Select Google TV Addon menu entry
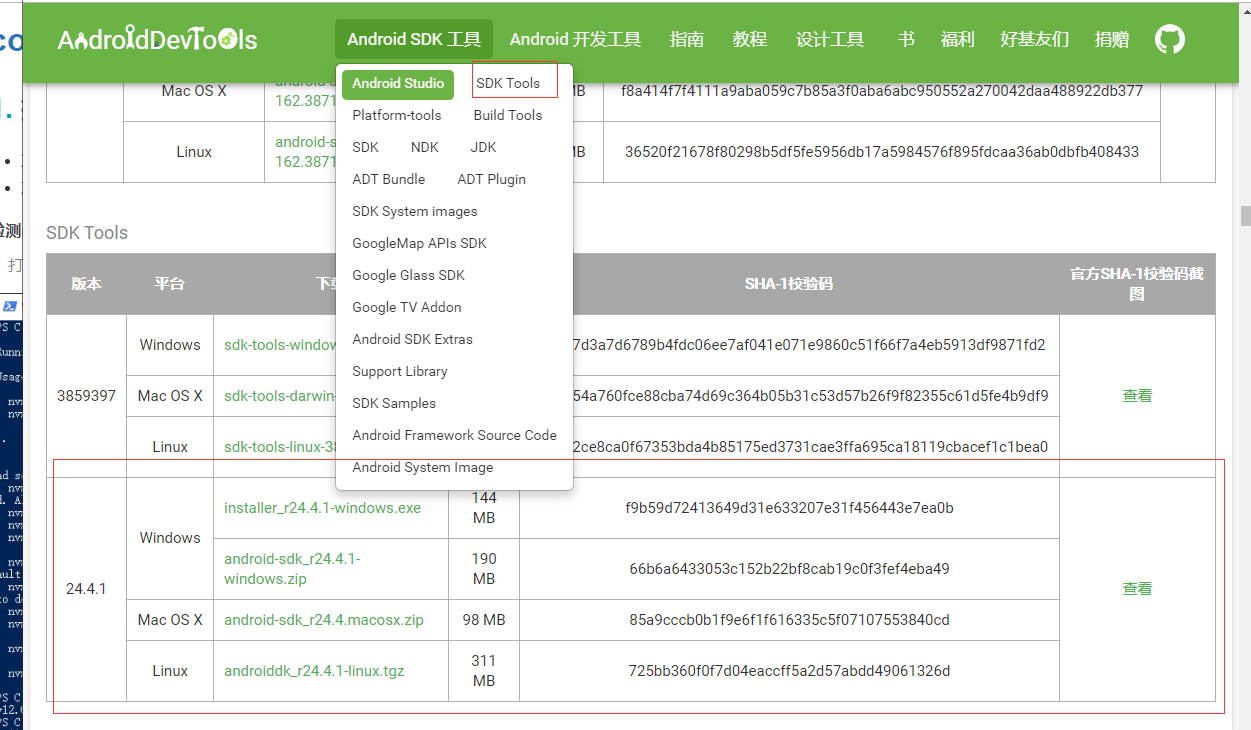 [407, 308]
